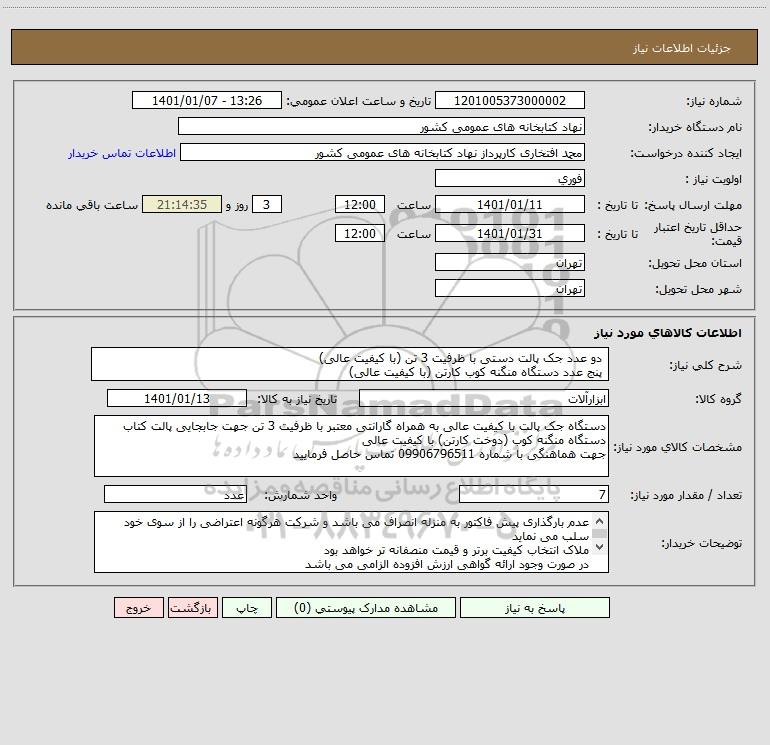Click the اطلاعات کالاهای مورد نیاز heading
Screen dimensions: 770x745
pyautogui.click(x=668, y=333)
